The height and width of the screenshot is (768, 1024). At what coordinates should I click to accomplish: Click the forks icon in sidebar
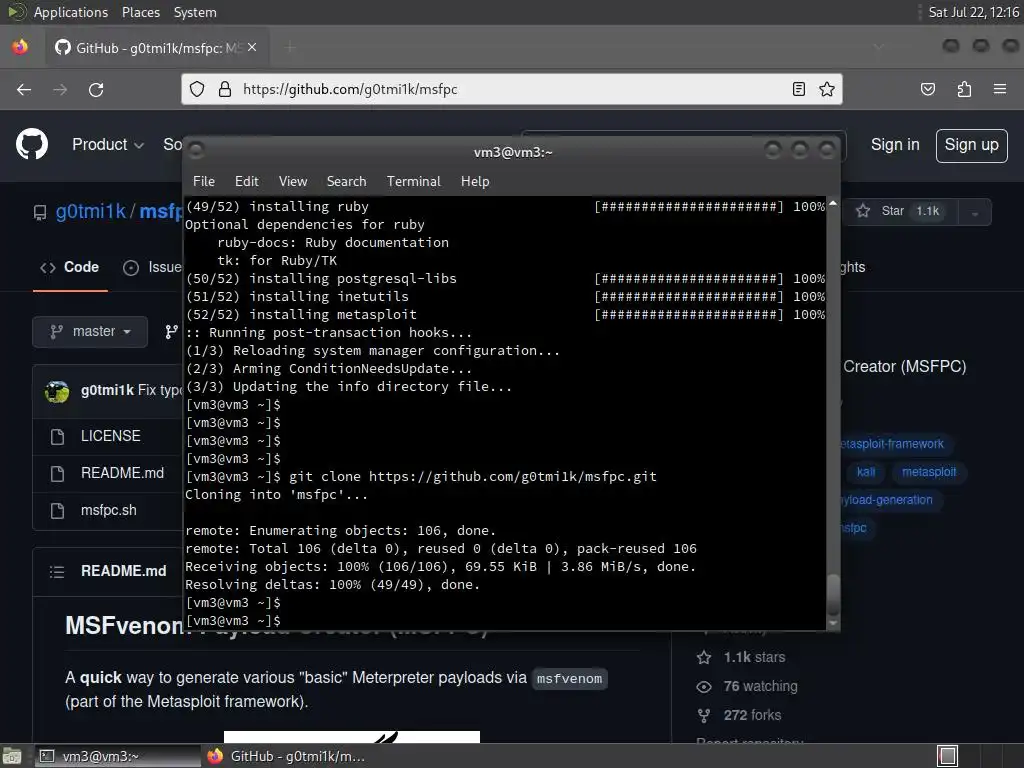(x=704, y=716)
